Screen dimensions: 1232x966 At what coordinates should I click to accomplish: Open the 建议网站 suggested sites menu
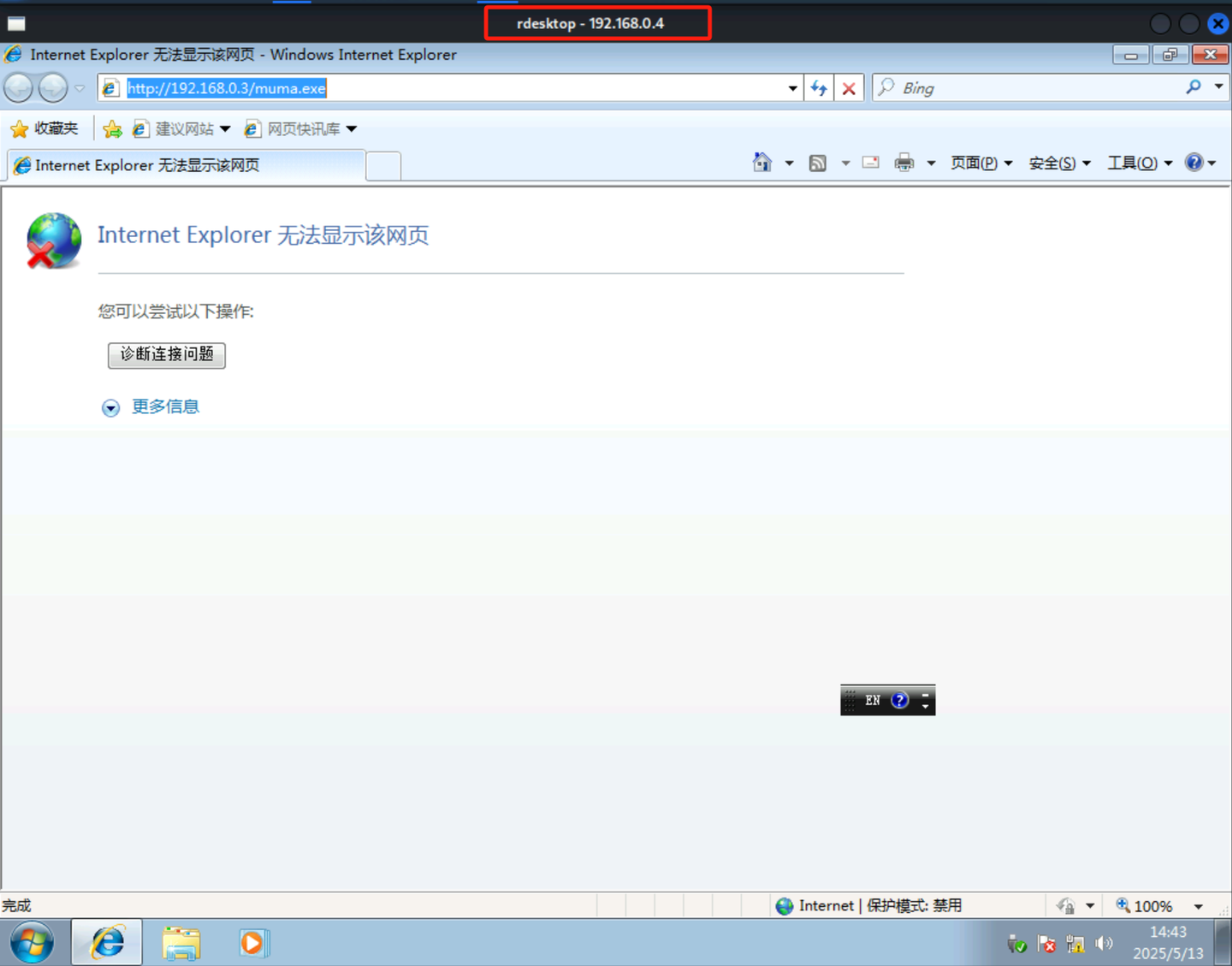click(x=181, y=129)
